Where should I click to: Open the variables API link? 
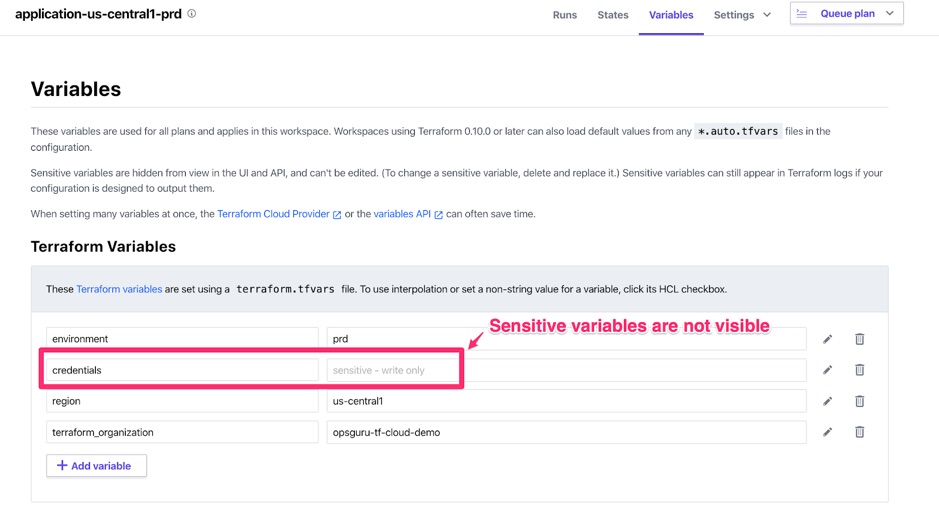pos(408,214)
